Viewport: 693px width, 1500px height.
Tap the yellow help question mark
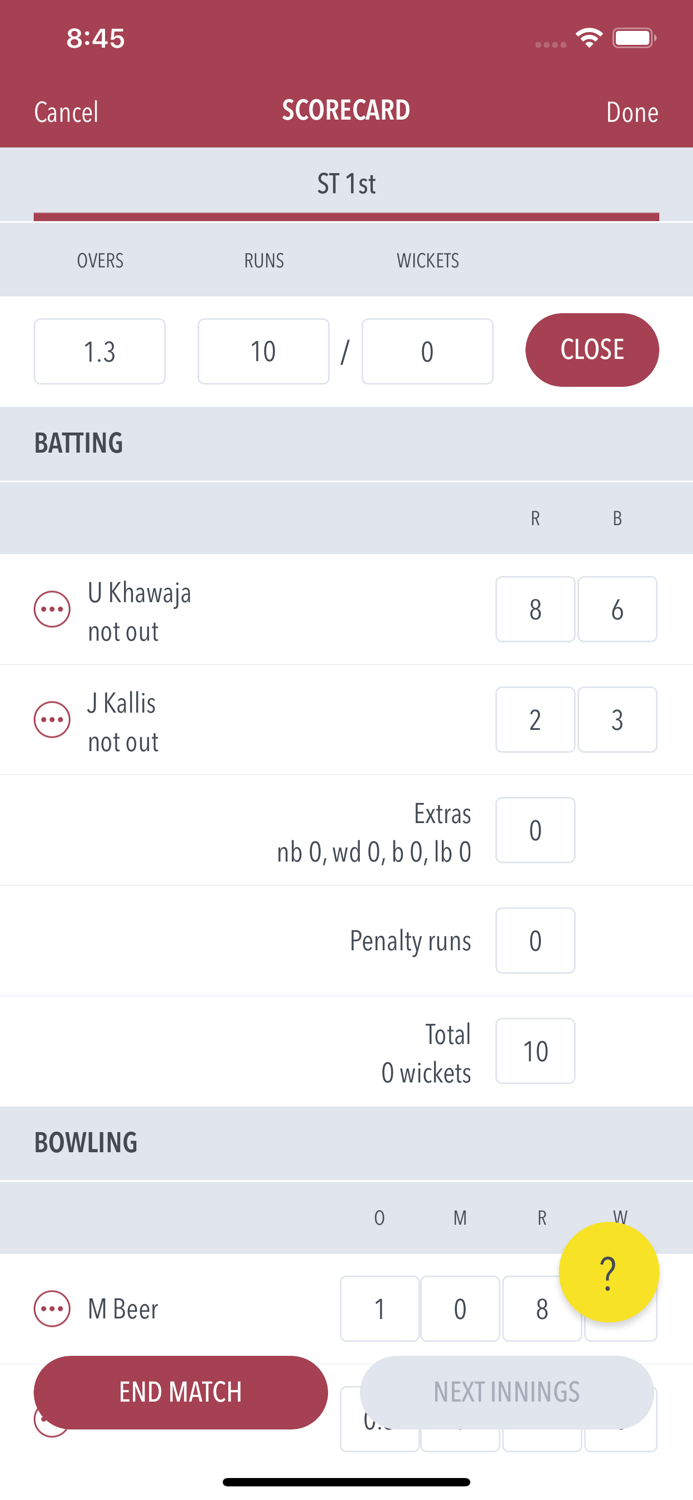click(x=609, y=1273)
